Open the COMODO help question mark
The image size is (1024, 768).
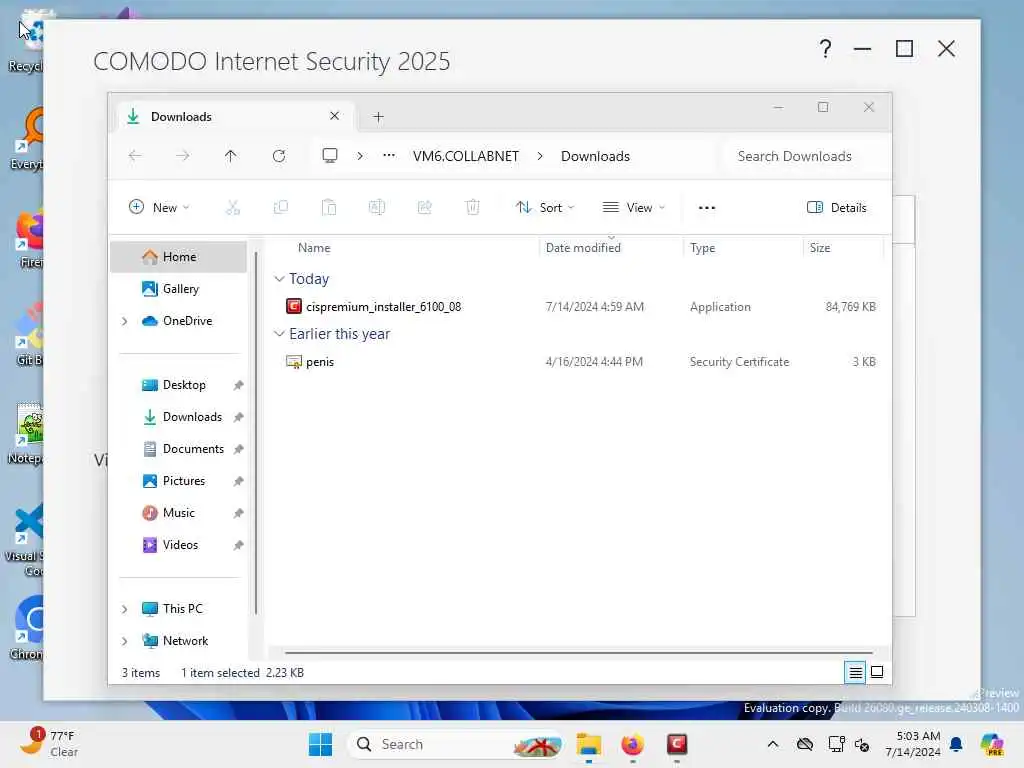pos(825,49)
